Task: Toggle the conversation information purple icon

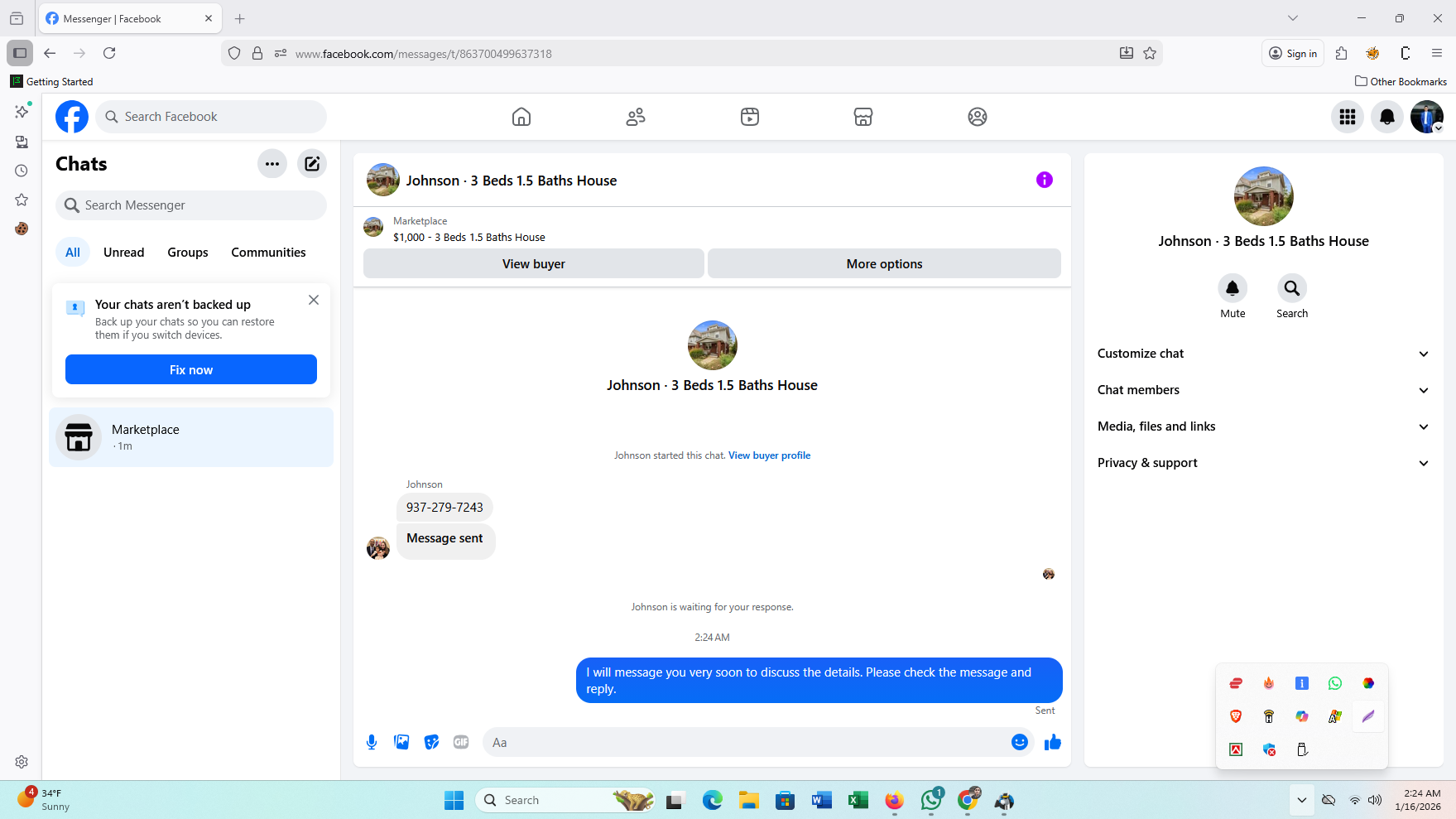Action: coord(1045,180)
